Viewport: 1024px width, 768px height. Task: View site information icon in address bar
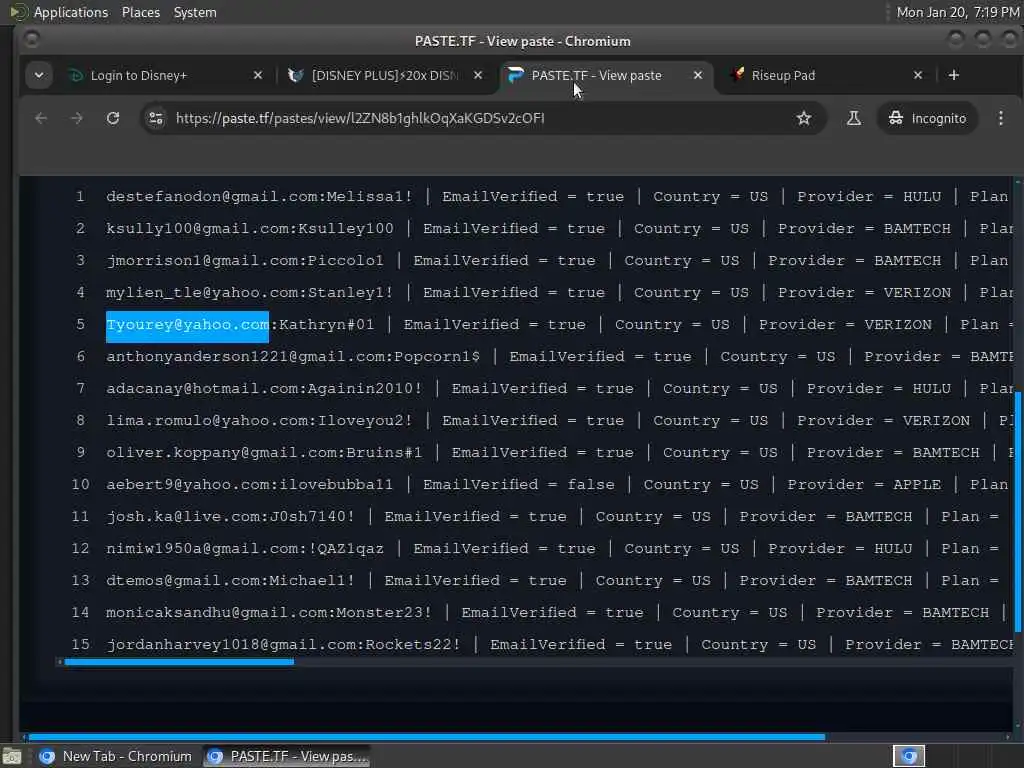point(156,118)
